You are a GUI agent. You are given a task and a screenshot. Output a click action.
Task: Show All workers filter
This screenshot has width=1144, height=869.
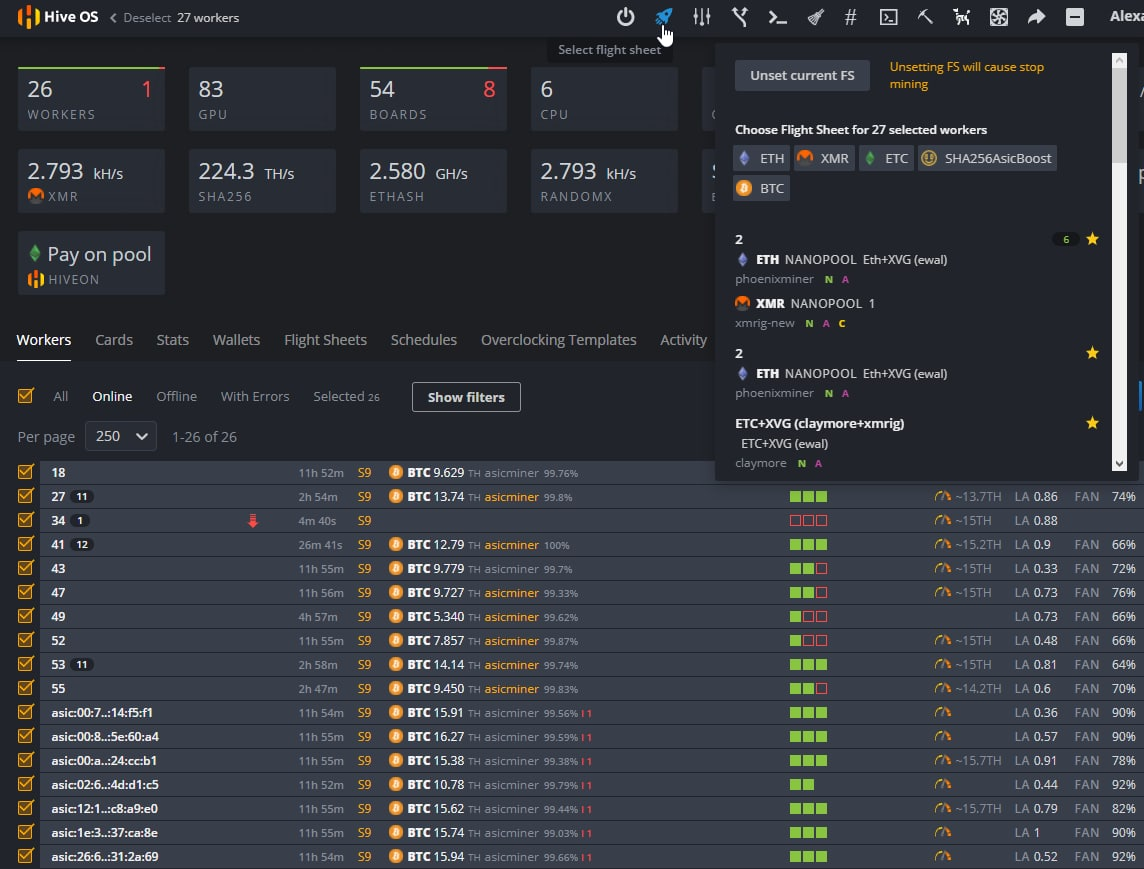pos(61,396)
